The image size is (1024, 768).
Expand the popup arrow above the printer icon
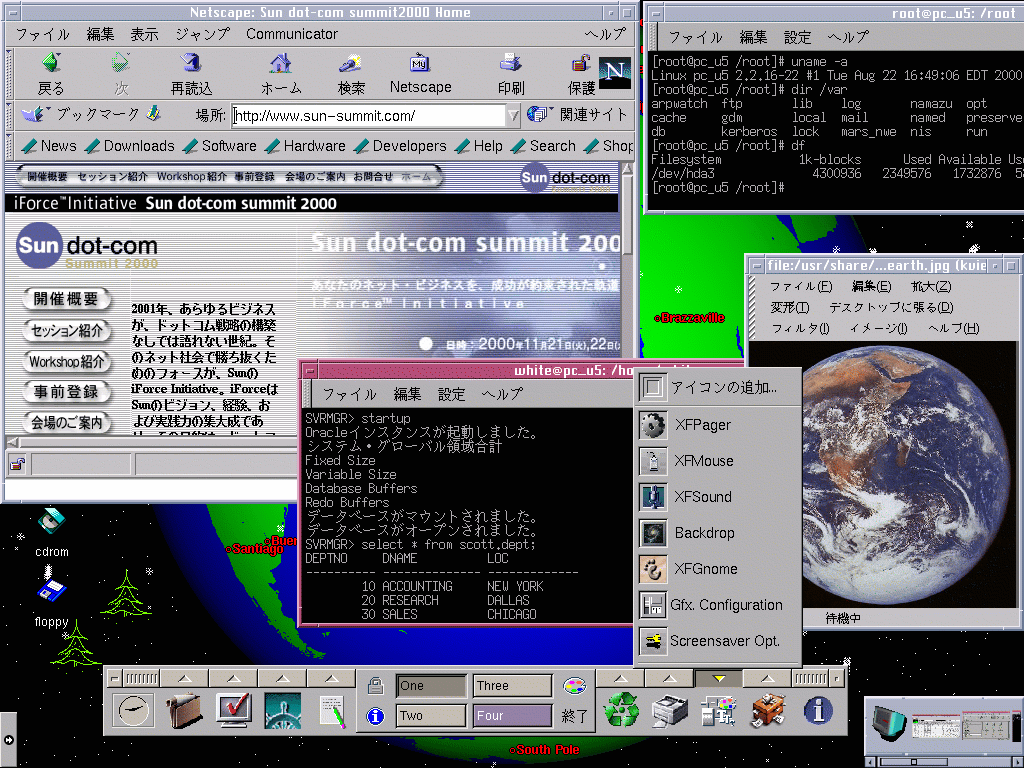click(x=669, y=679)
